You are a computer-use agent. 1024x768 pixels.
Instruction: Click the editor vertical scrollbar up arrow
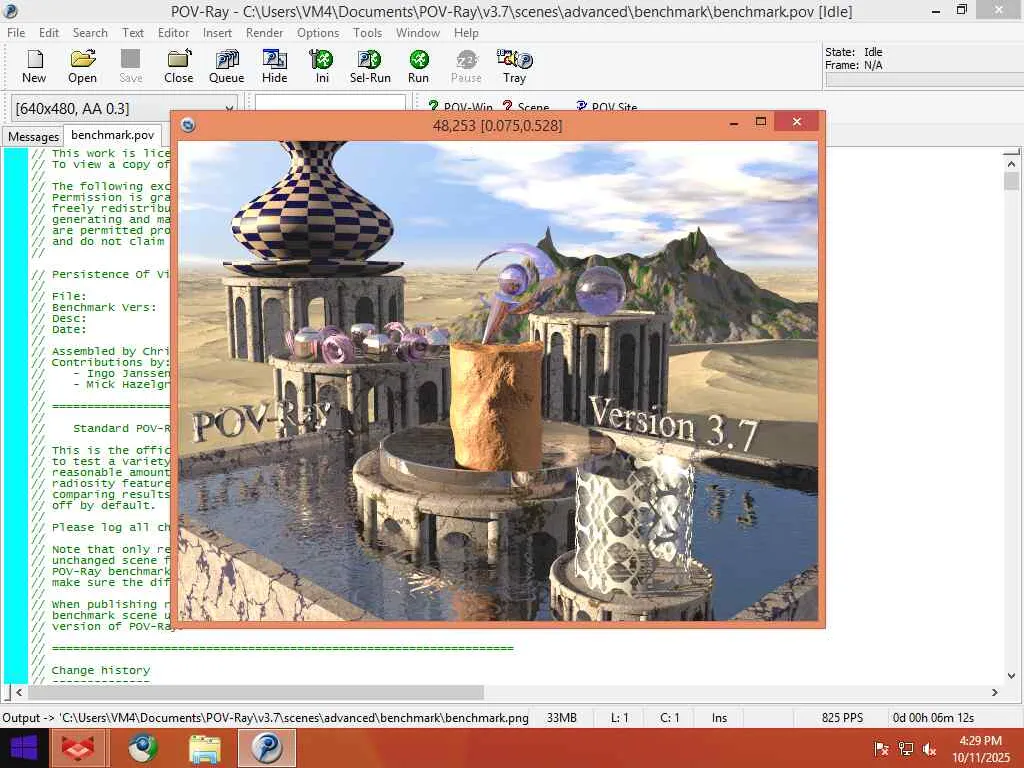(1011, 163)
